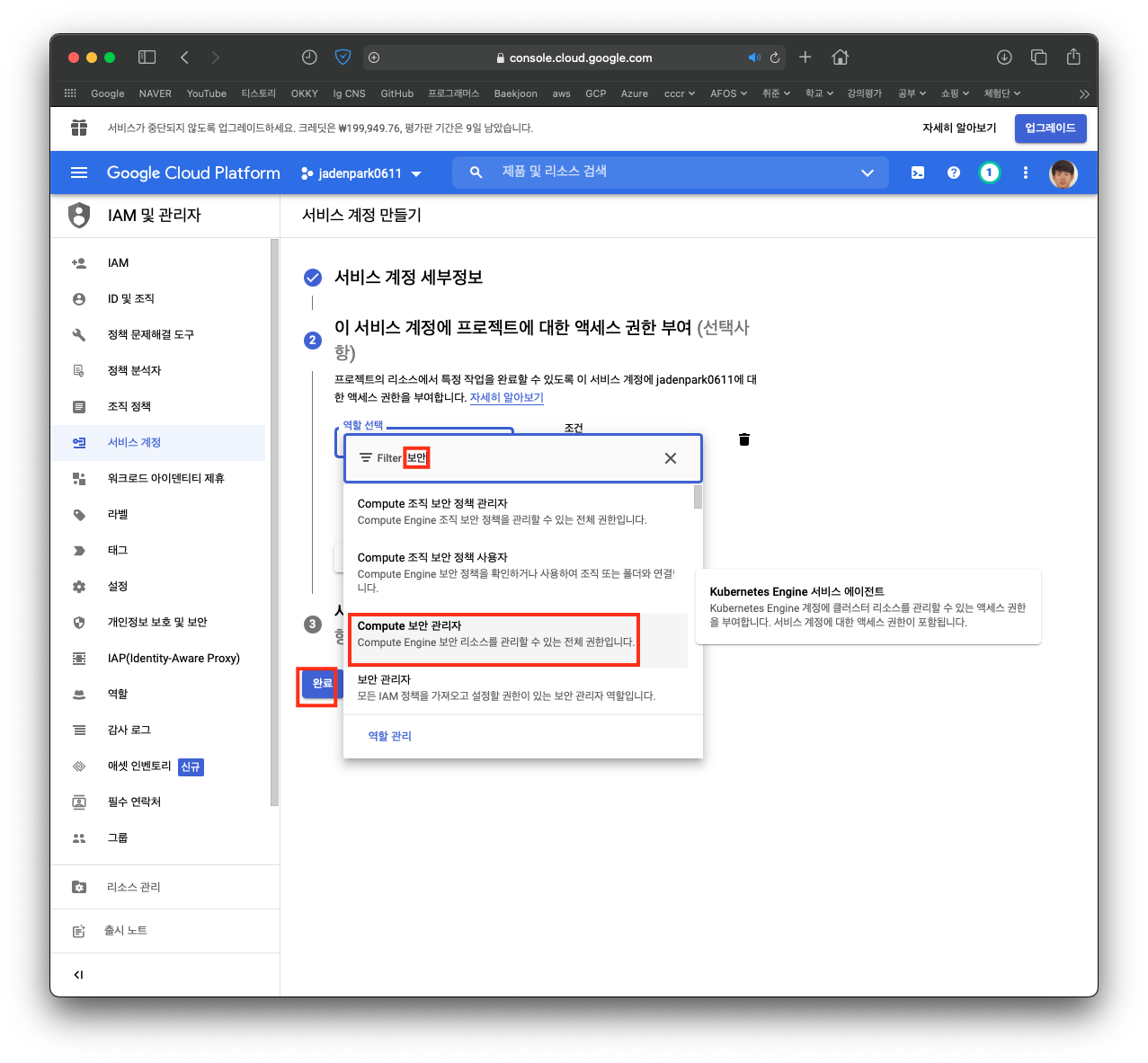Toggle the Safari sidebar icon
Screen dimensions: 1148x1063
pyautogui.click(x=147, y=58)
